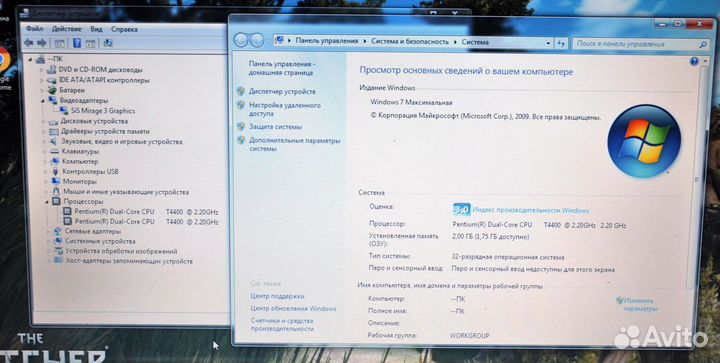The height and width of the screenshot is (363, 720).
Task: Click the shield icon next to Защита системы
Action: click(x=241, y=127)
